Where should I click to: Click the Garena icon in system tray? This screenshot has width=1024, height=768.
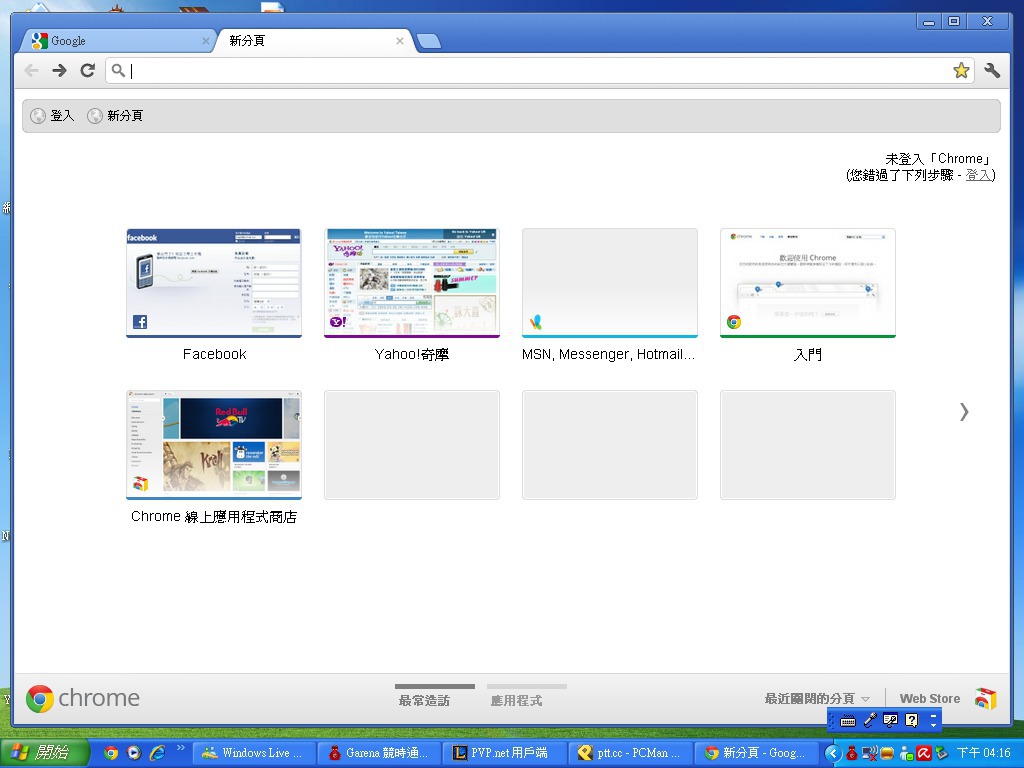[x=852, y=754]
